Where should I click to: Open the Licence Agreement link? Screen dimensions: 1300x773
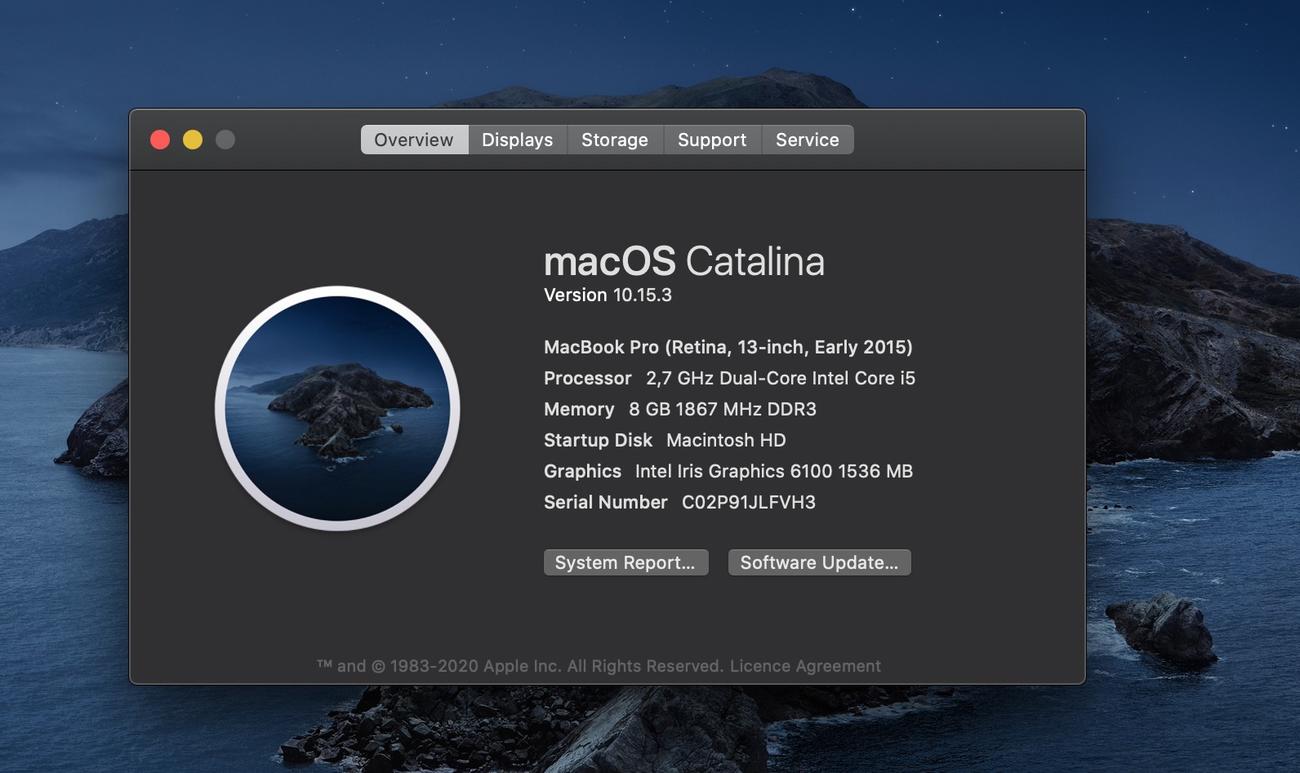(805, 666)
